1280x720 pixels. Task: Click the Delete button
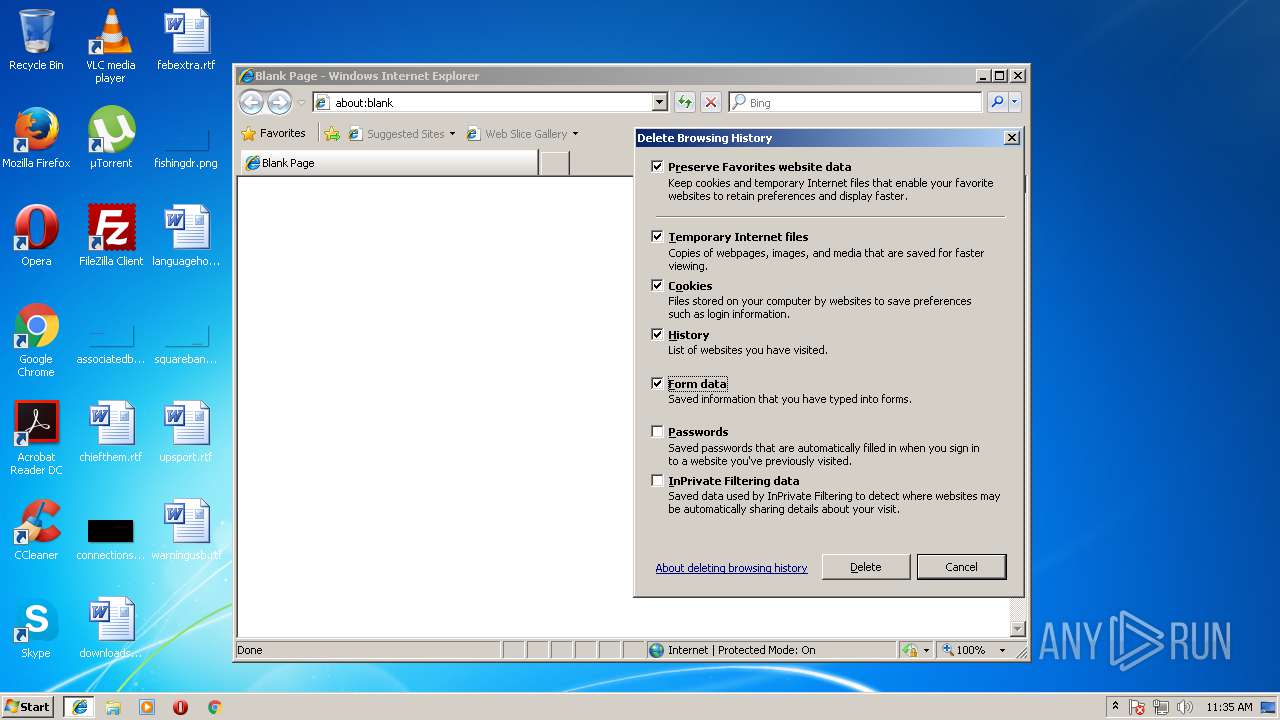[866, 567]
